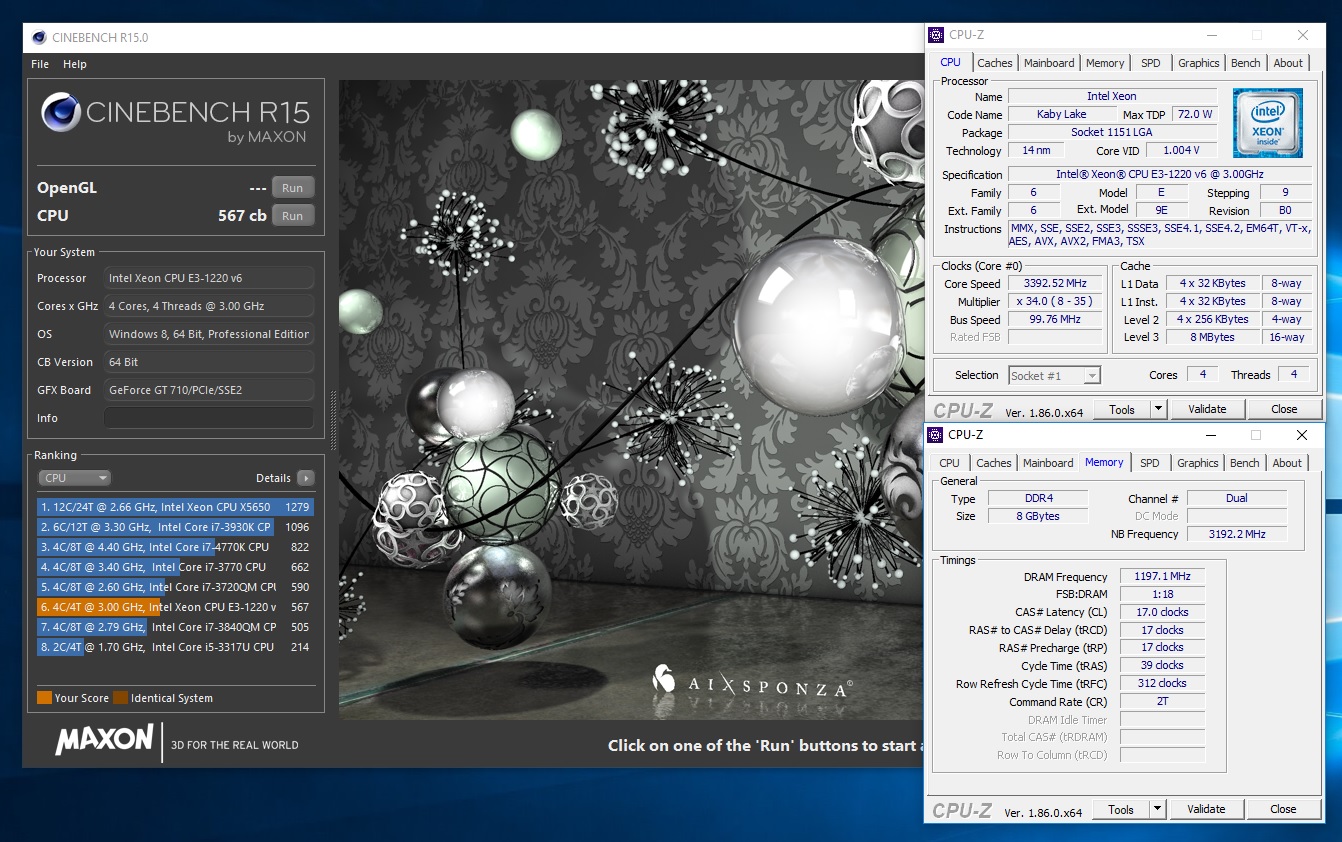Select ranking row Core i7-3720QM 590
Image resolution: width=1342 pixels, height=842 pixels.
pyautogui.click(x=176, y=587)
